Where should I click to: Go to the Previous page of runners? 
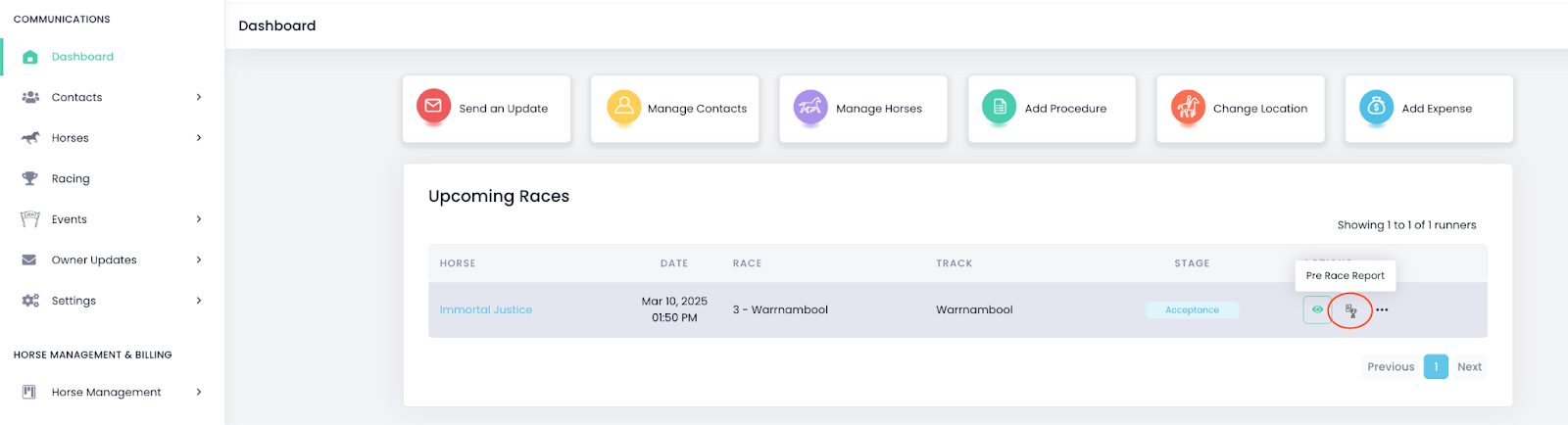pyautogui.click(x=1391, y=367)
